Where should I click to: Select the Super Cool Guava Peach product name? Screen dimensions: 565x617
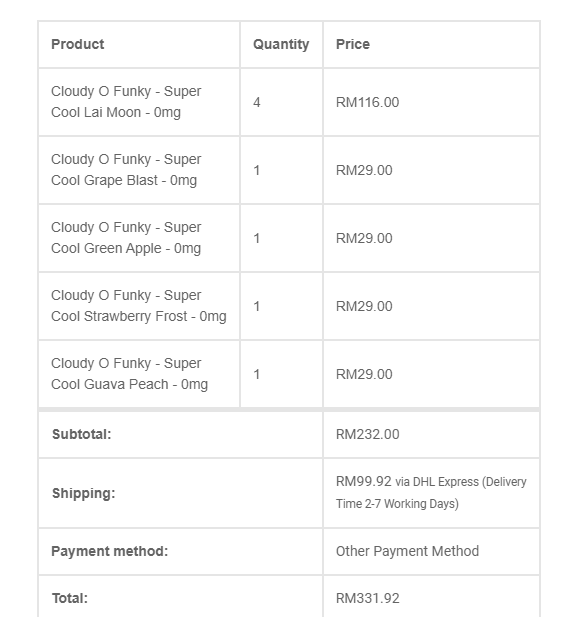[x=129, y=374]
